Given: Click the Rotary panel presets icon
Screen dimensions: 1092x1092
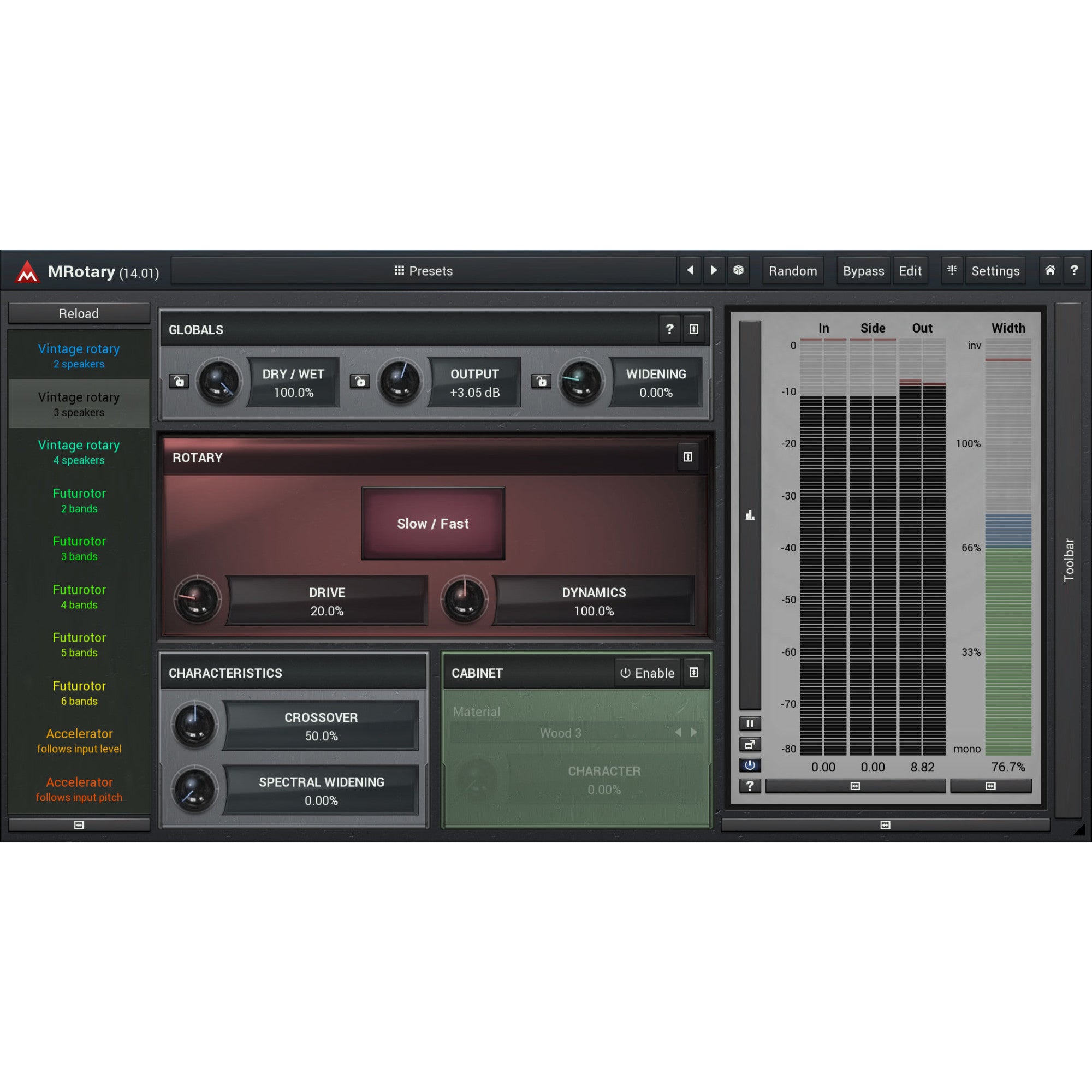Looking at the screenshot, I should [x=688, y=456].
